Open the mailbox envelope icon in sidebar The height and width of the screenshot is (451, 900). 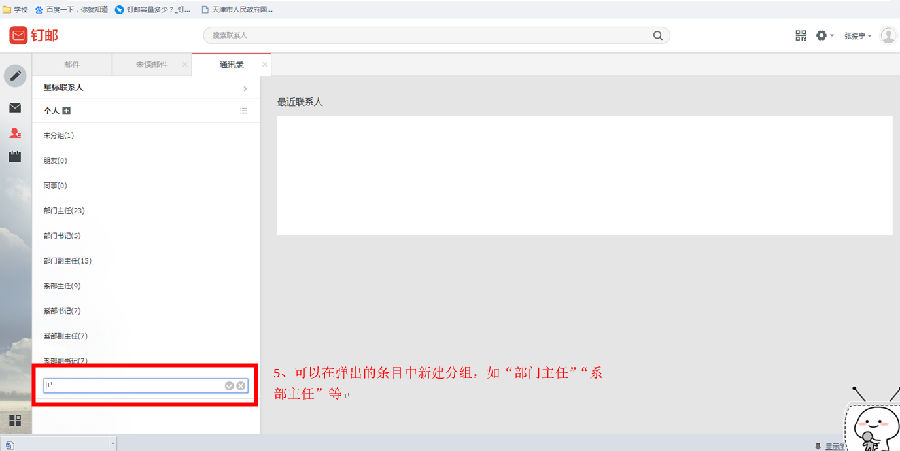15,107
